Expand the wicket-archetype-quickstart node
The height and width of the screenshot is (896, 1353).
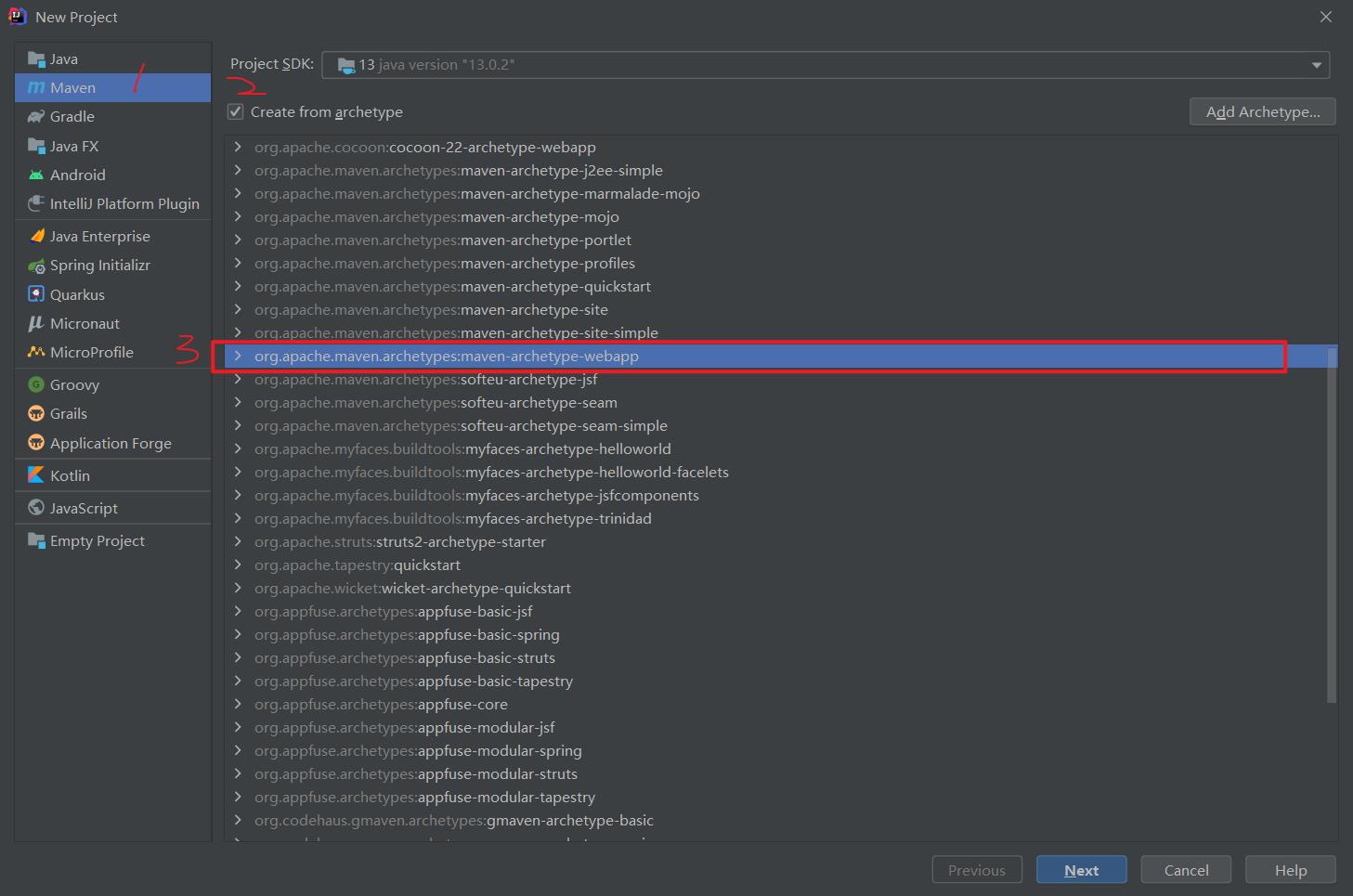click(238, 588)
